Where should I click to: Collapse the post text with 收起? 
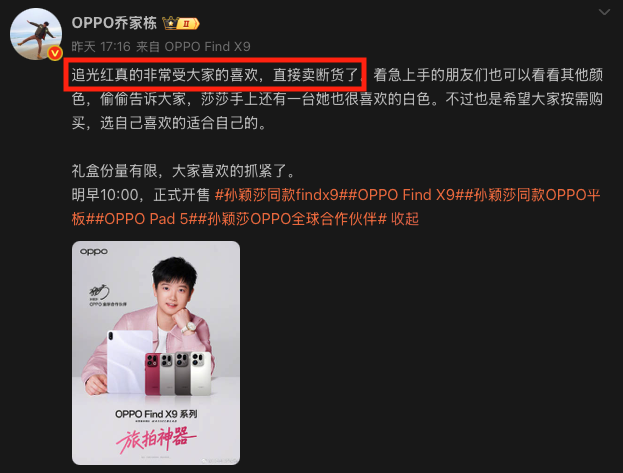[405, 219]
